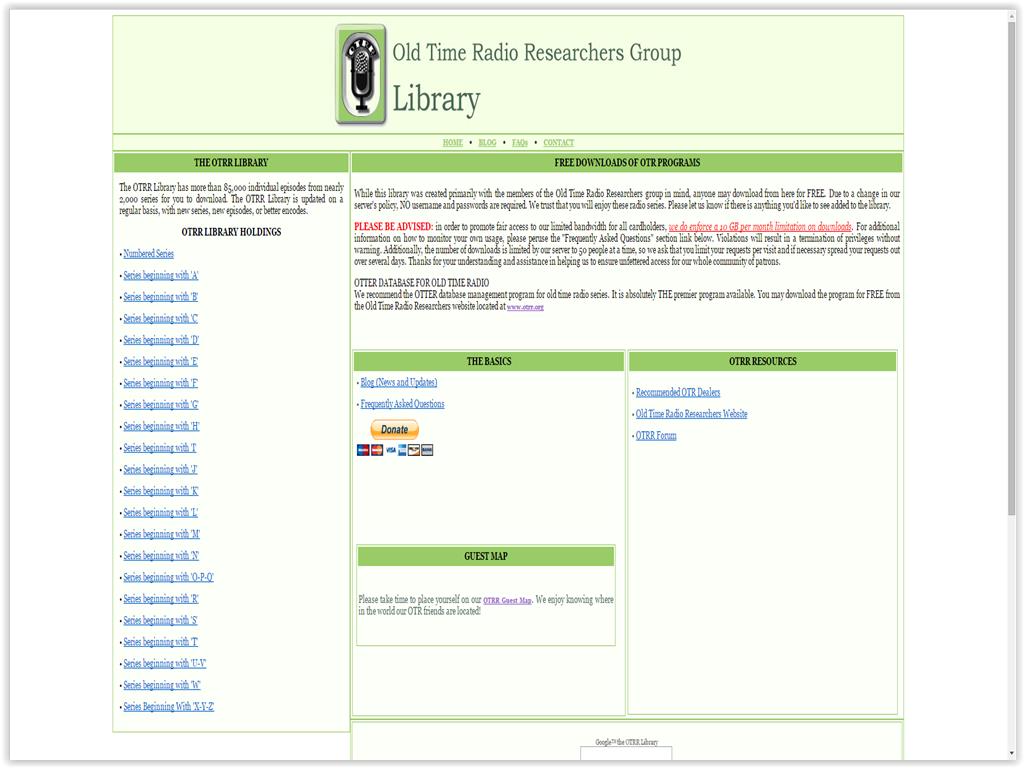
Task: Open the HOME nav link
Action: 453,142
